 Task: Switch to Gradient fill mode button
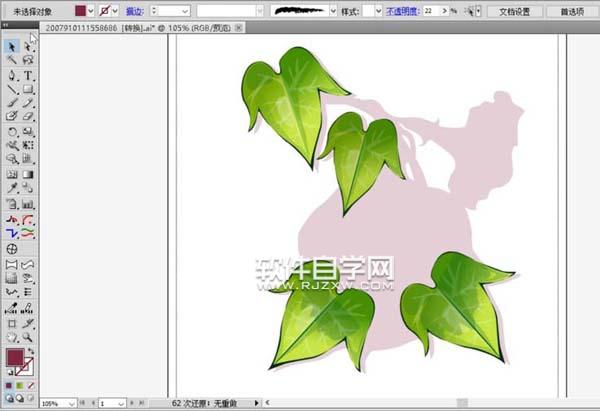(20, 386)
